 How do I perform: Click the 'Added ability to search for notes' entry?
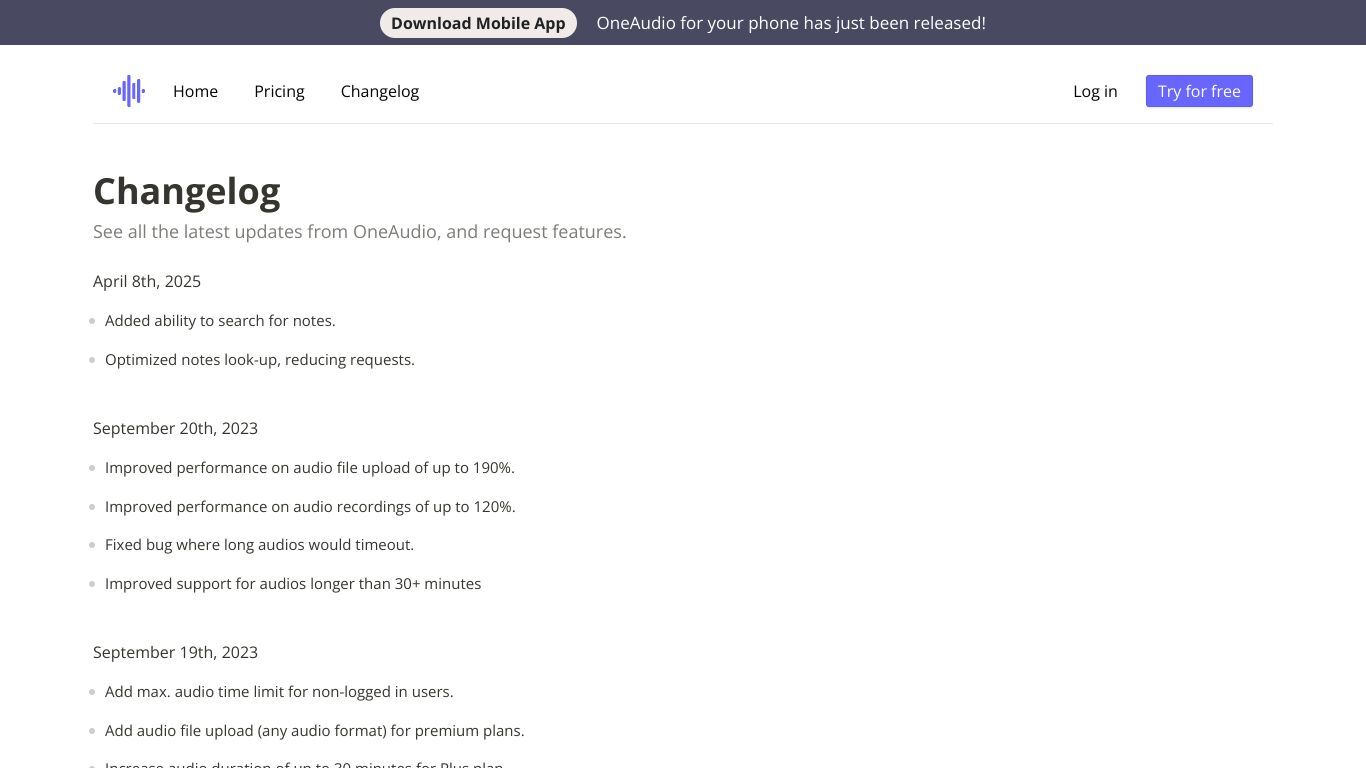tap(220, 321)
